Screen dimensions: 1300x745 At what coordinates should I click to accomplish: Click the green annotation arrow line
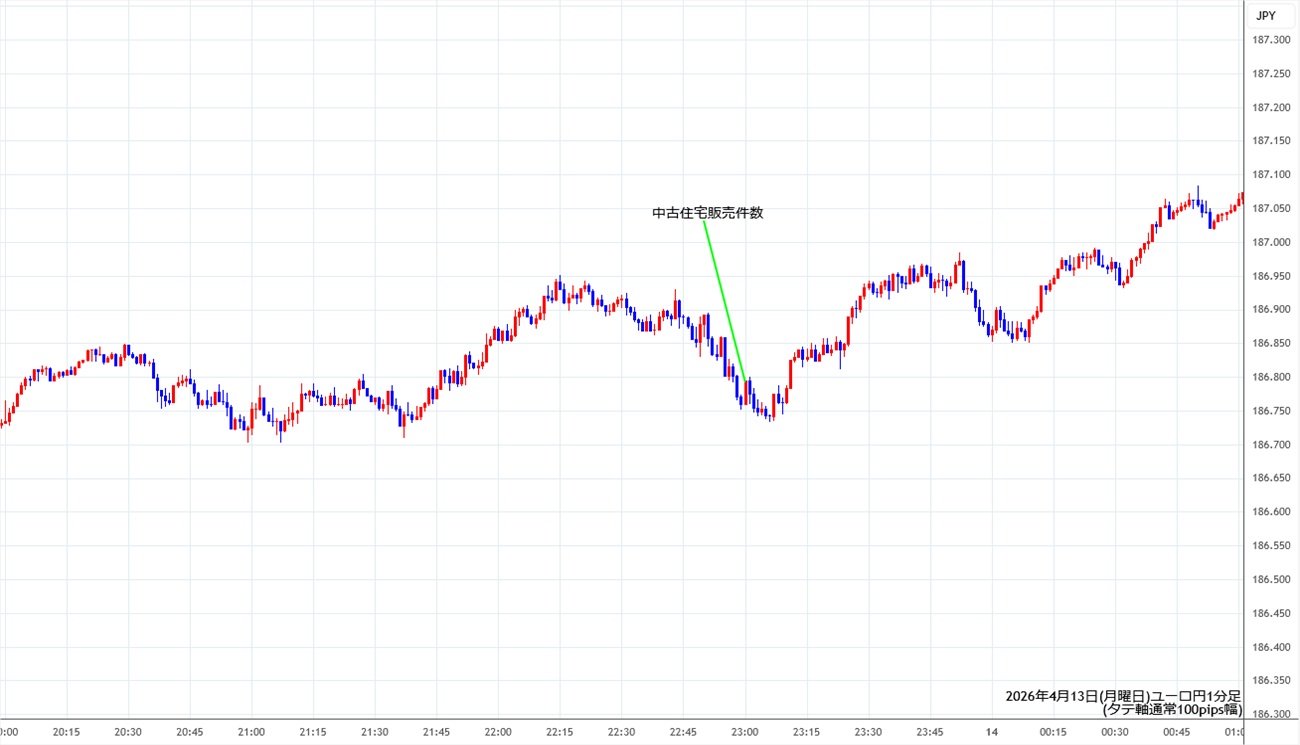tap(725, 300)
